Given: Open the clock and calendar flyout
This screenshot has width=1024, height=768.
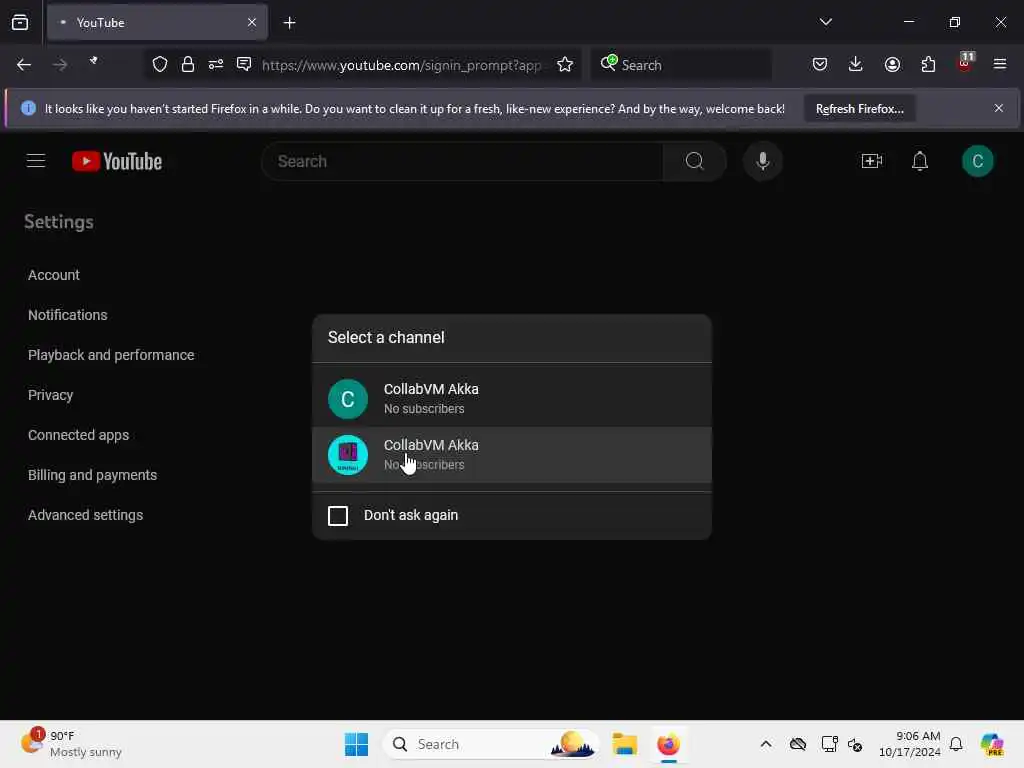Looking at the screenshot, I should (x=909, y=744).
